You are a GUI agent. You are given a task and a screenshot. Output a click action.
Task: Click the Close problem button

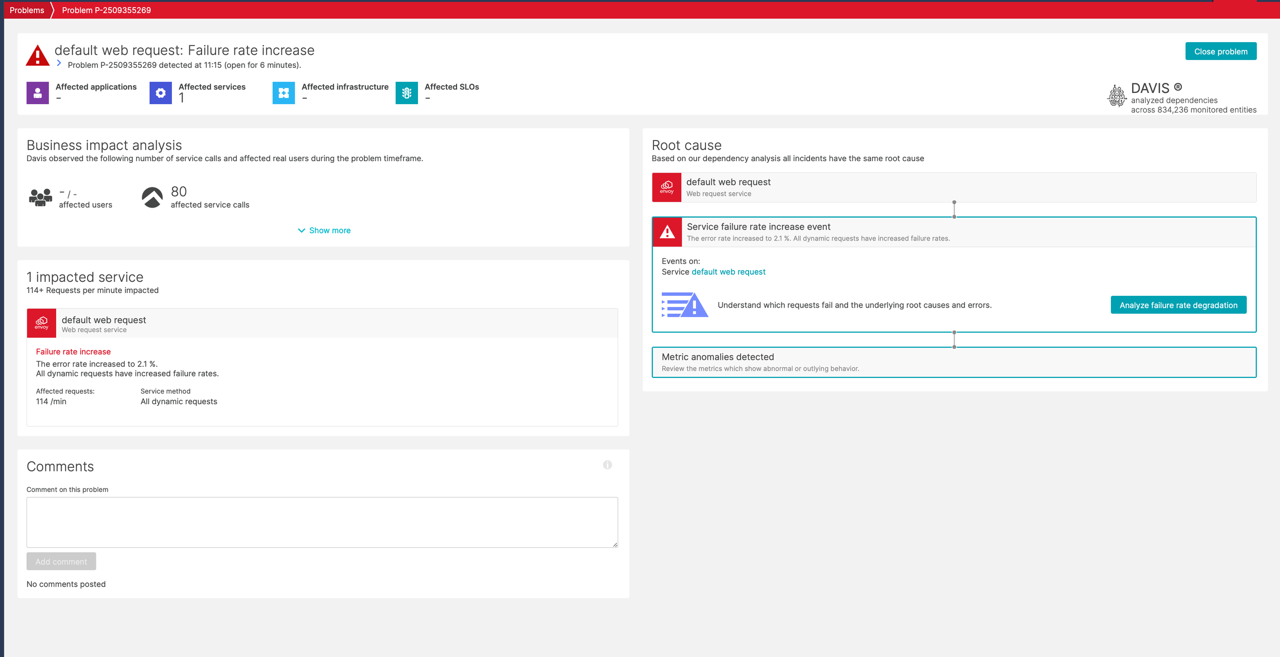click(x=1221, y=51)
